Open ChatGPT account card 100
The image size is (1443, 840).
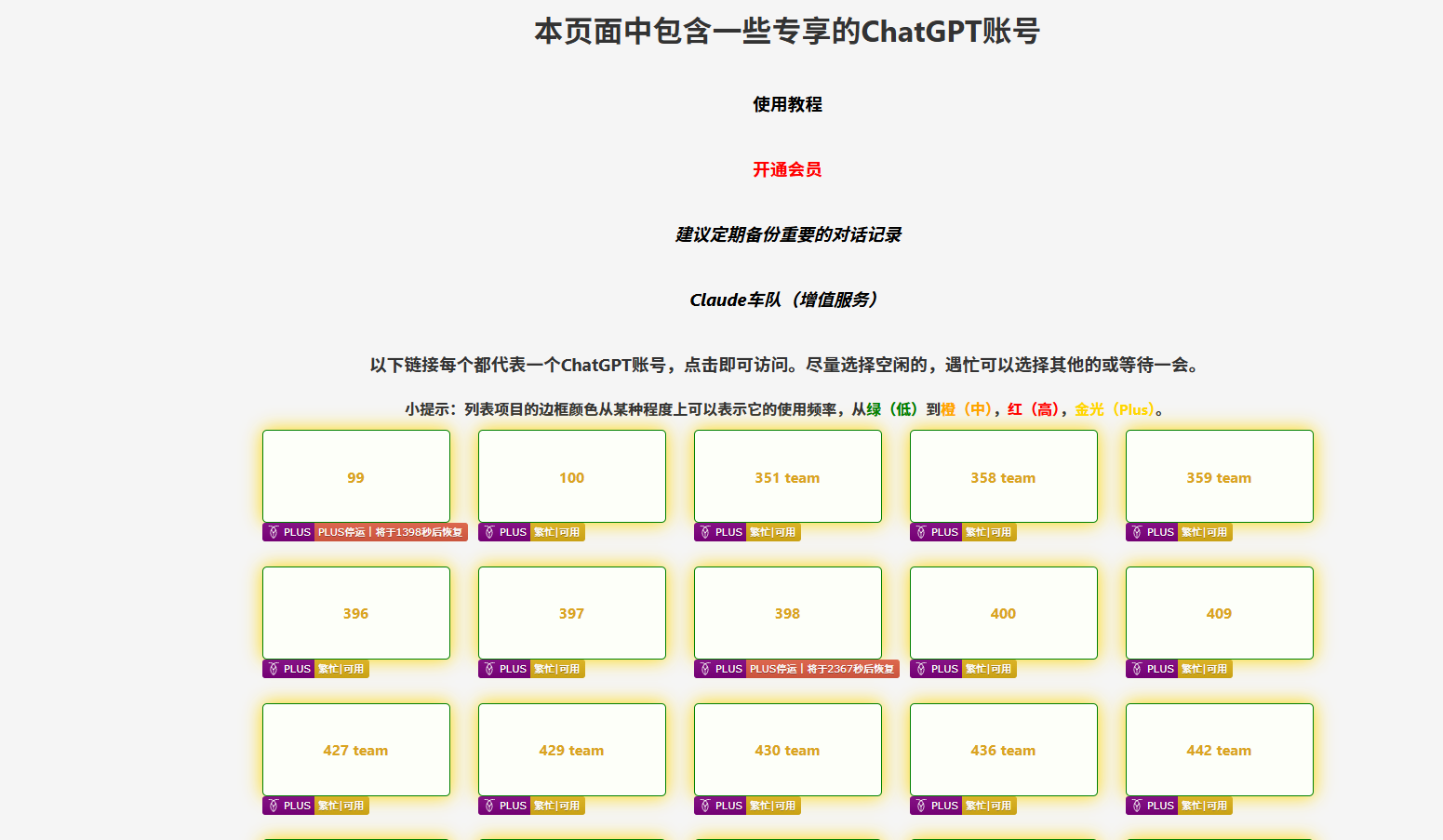[572, 476]
